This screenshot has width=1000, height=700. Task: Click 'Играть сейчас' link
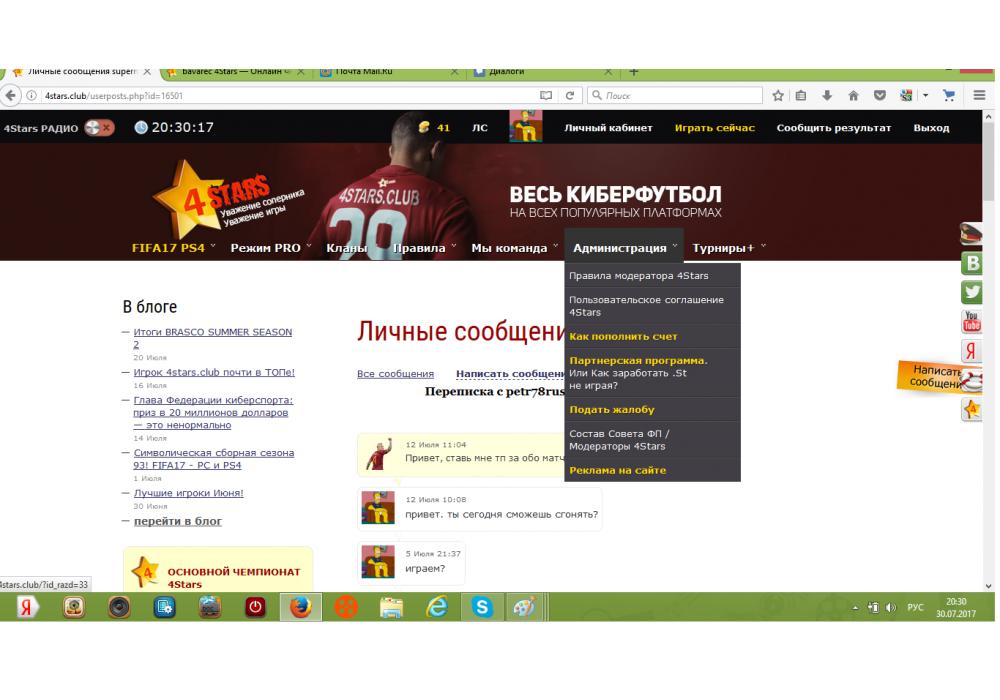(x=715, y=128)
